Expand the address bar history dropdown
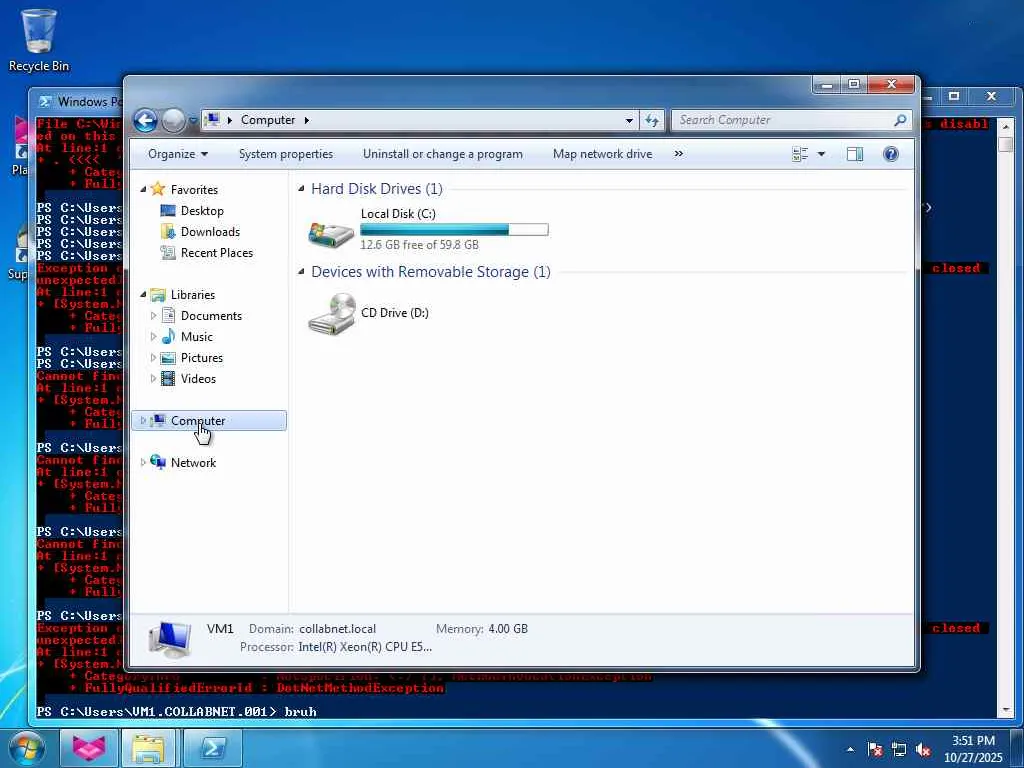 click(629, 120)
